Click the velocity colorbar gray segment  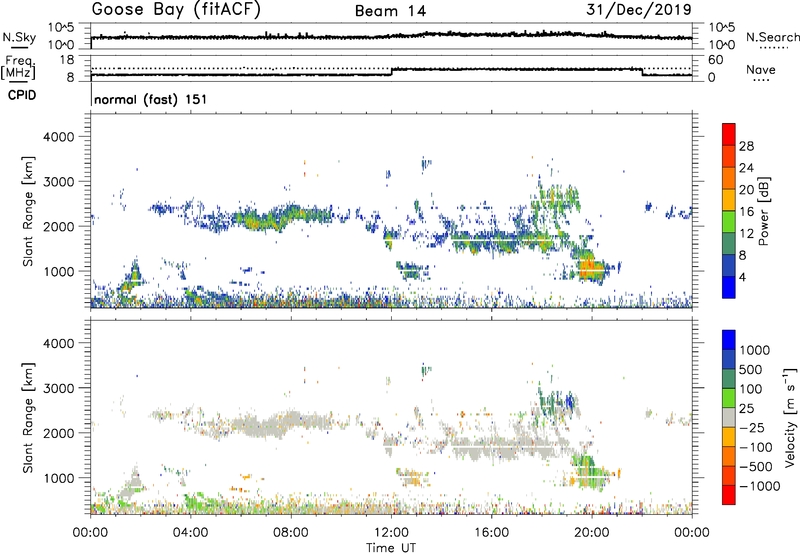coord(729,418)
